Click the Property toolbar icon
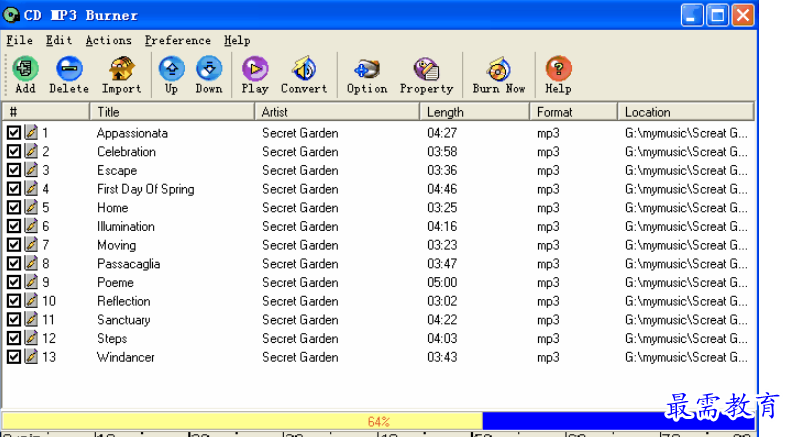Viewport: 788px width, 437px height. pos(426,70)
